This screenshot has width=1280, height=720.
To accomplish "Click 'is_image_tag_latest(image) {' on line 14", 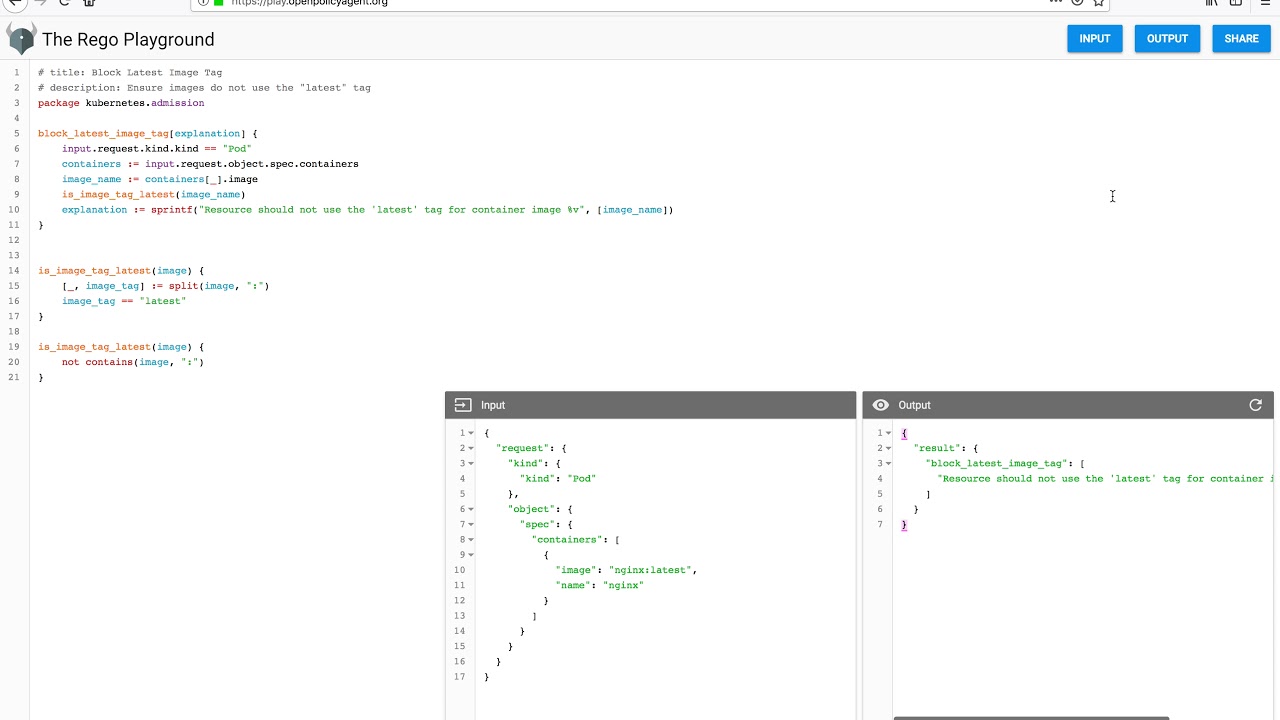I will click(121, 271).
